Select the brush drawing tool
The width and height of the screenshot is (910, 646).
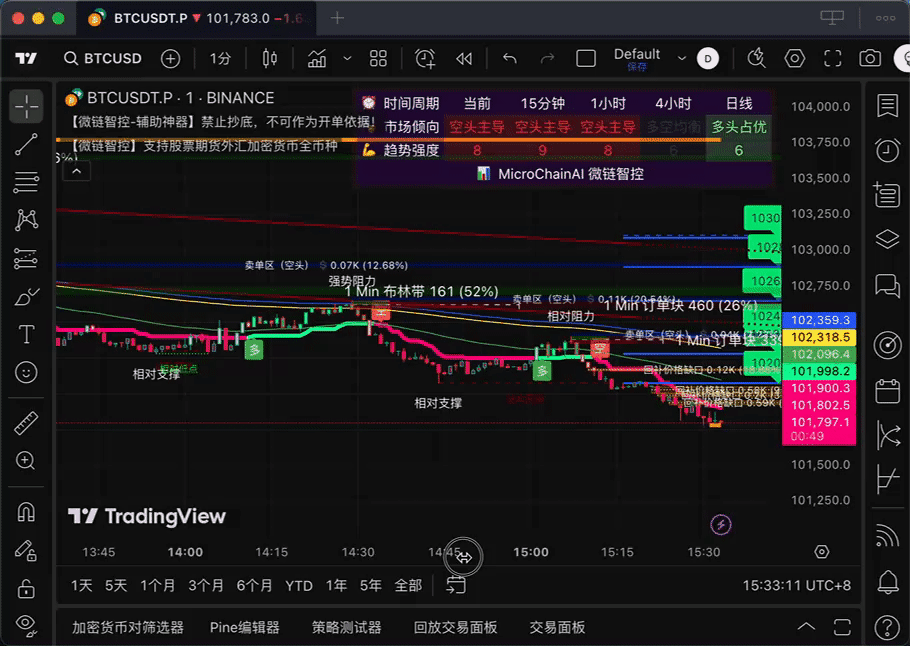(26, 297)
